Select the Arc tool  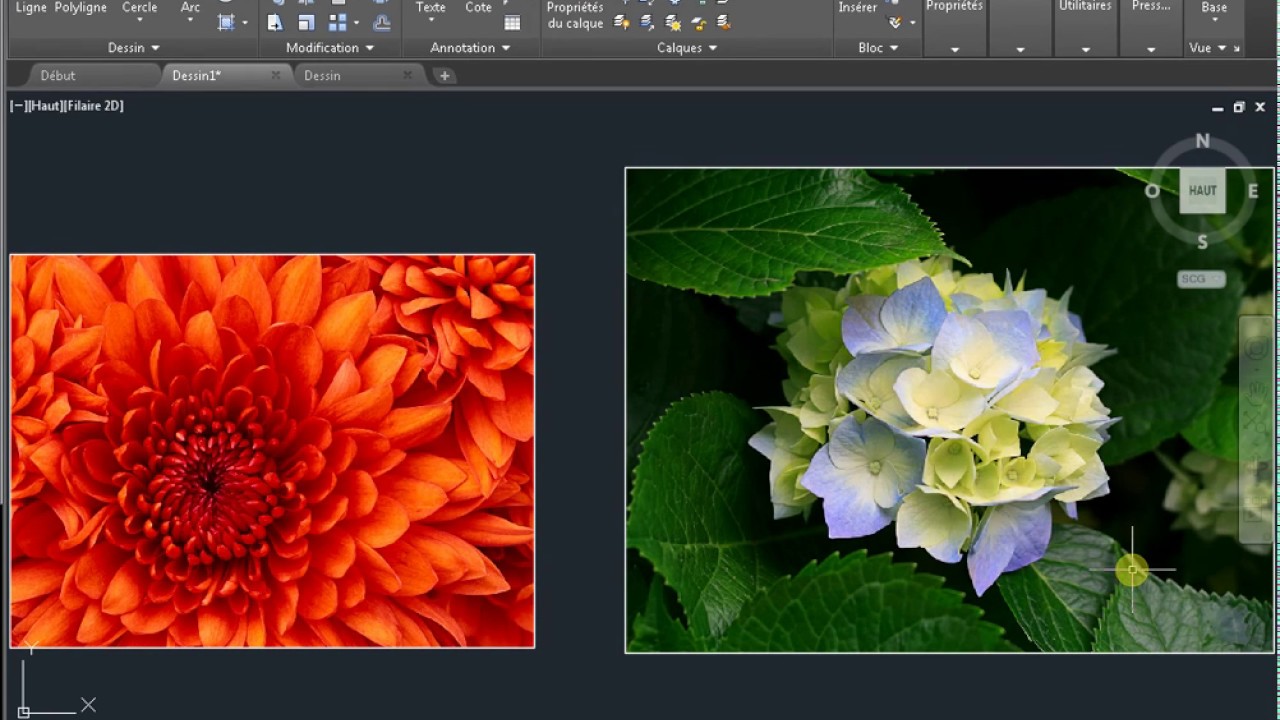click(190, 7)
